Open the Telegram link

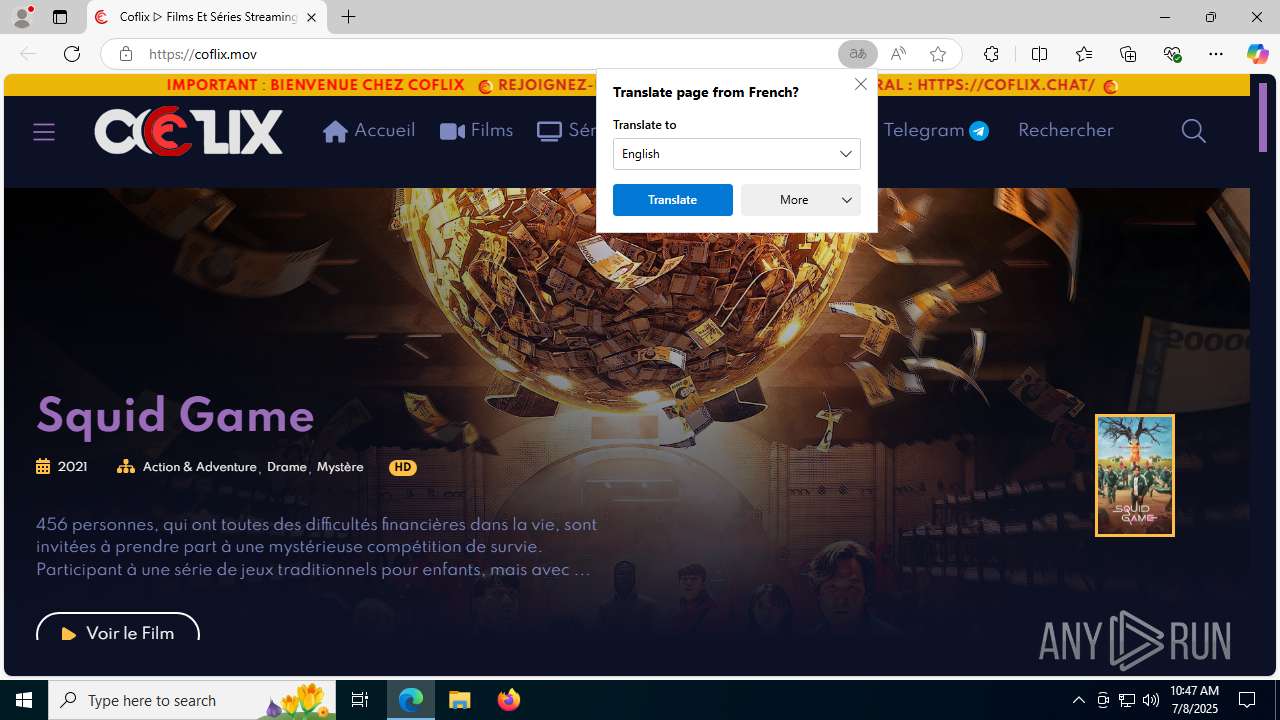click(x=936, y=131)
